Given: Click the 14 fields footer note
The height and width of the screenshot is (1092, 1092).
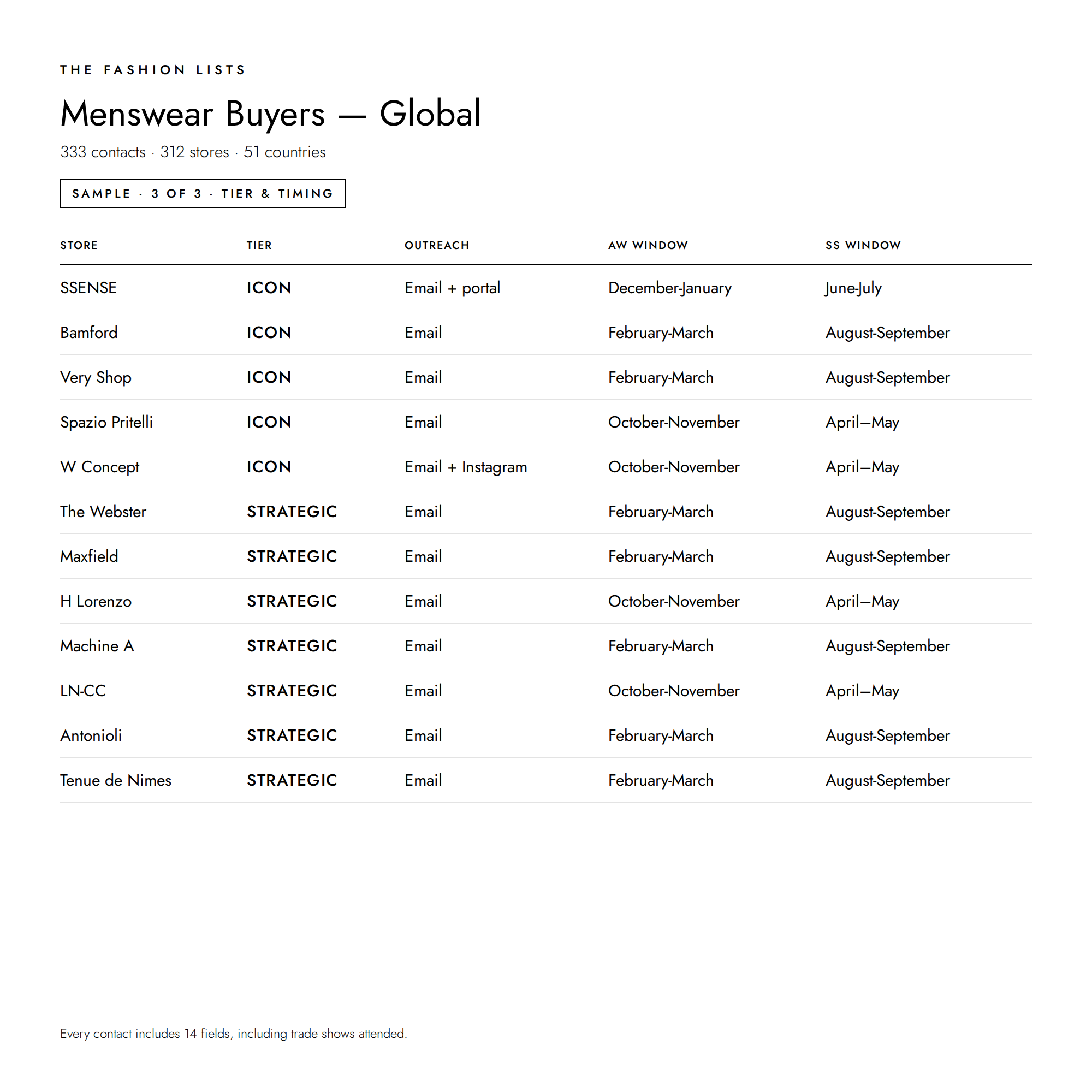Looking at the screenshot, I should pyautogui.click(x=234, y=1034).
